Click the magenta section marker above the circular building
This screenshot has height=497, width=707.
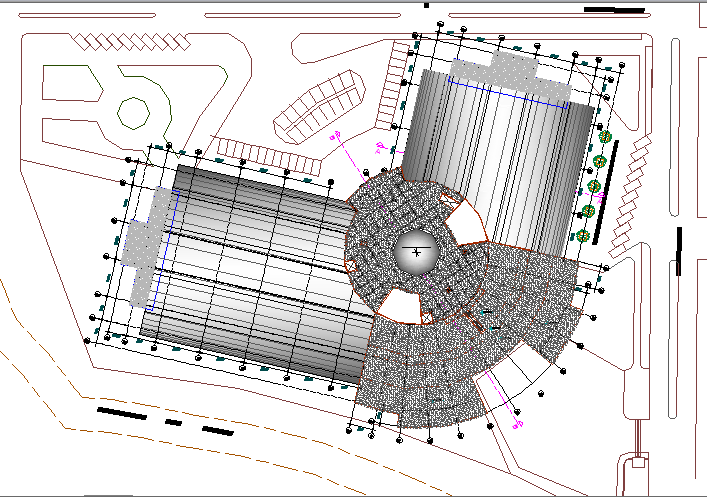(x=335, y=135)
